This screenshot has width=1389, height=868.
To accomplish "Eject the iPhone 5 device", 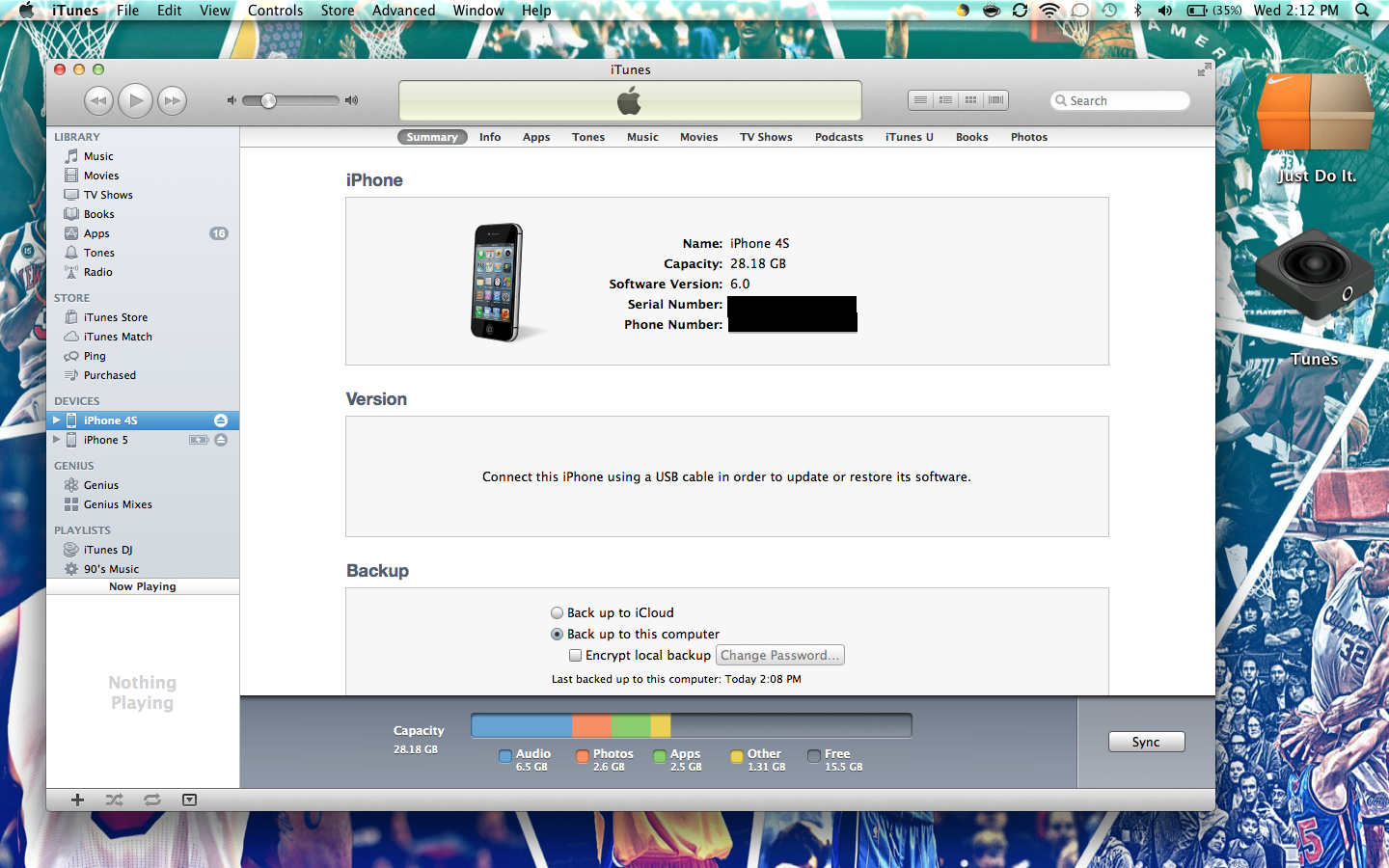I will coord(221,440).
